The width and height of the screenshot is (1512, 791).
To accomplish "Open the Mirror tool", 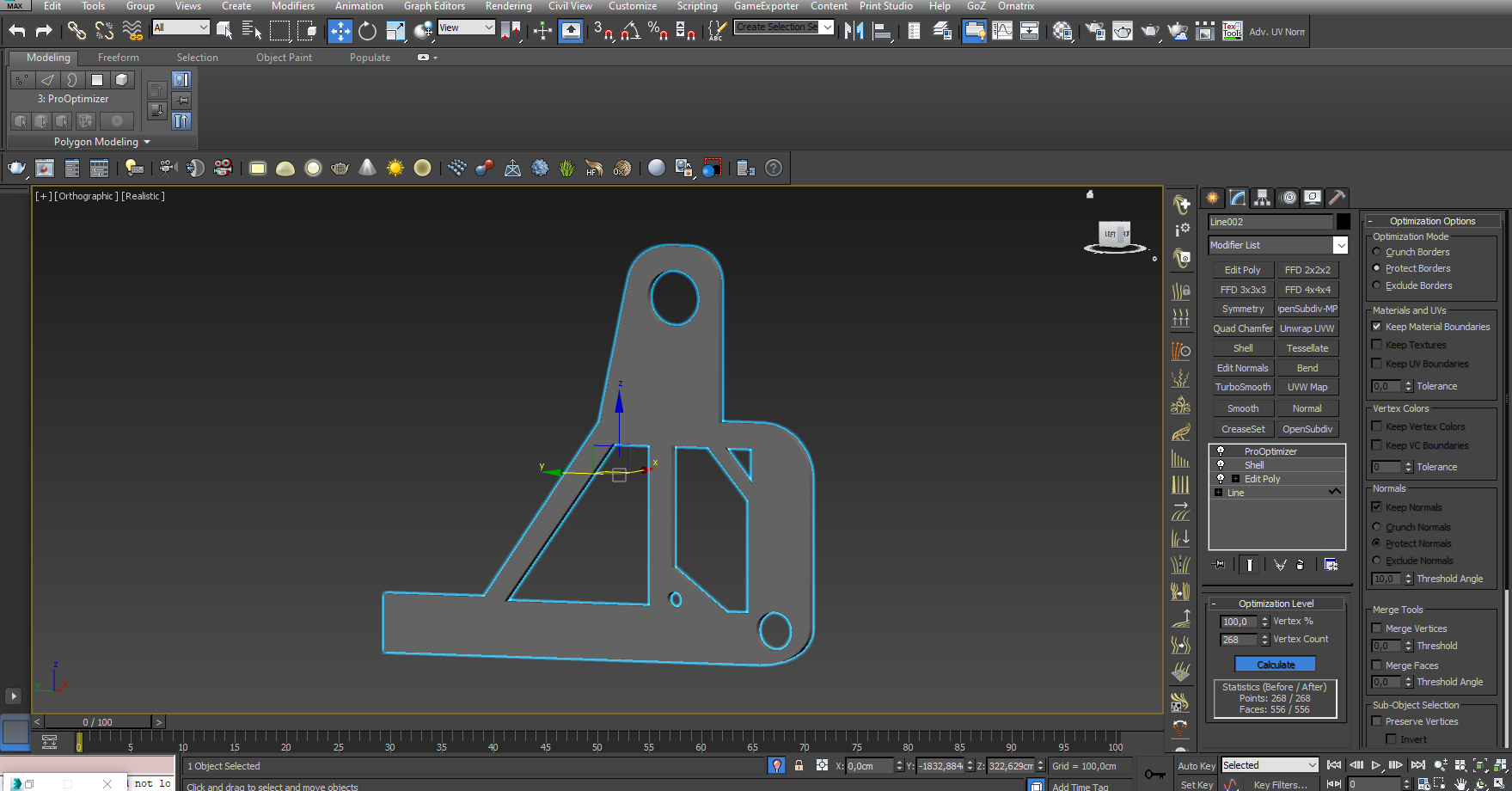I will click(854, 32).
